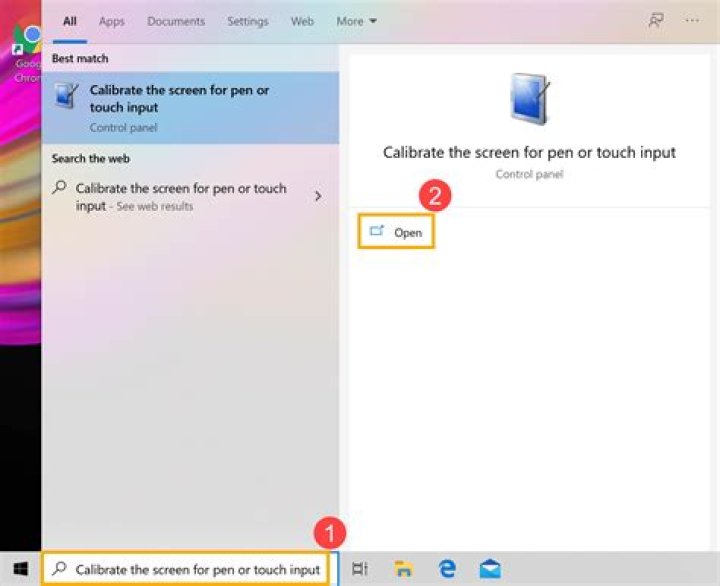Launch File Explorer from the taskbar
The image size is (720, 586).
pyautogui.click(x=403, y=569)
